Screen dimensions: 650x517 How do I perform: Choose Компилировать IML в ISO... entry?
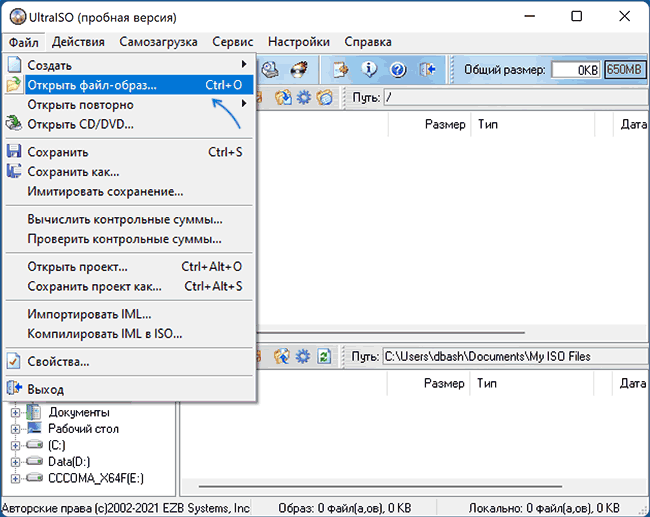pyautogui.click(x=129, y=334)
